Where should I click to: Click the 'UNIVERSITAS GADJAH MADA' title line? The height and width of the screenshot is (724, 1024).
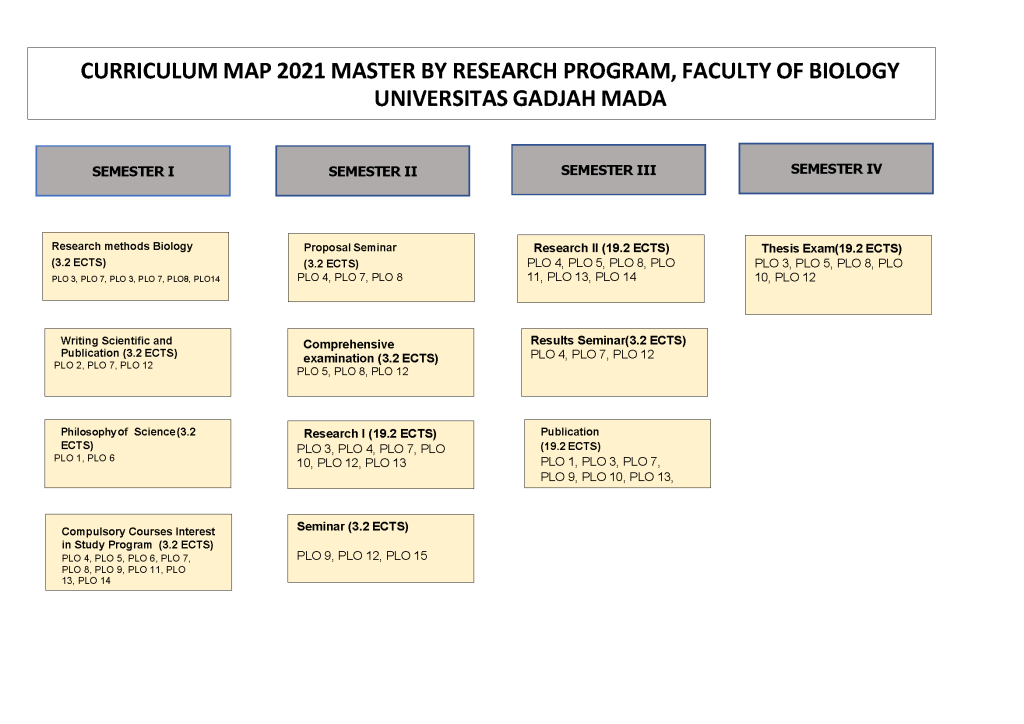[x=520, y=99]
